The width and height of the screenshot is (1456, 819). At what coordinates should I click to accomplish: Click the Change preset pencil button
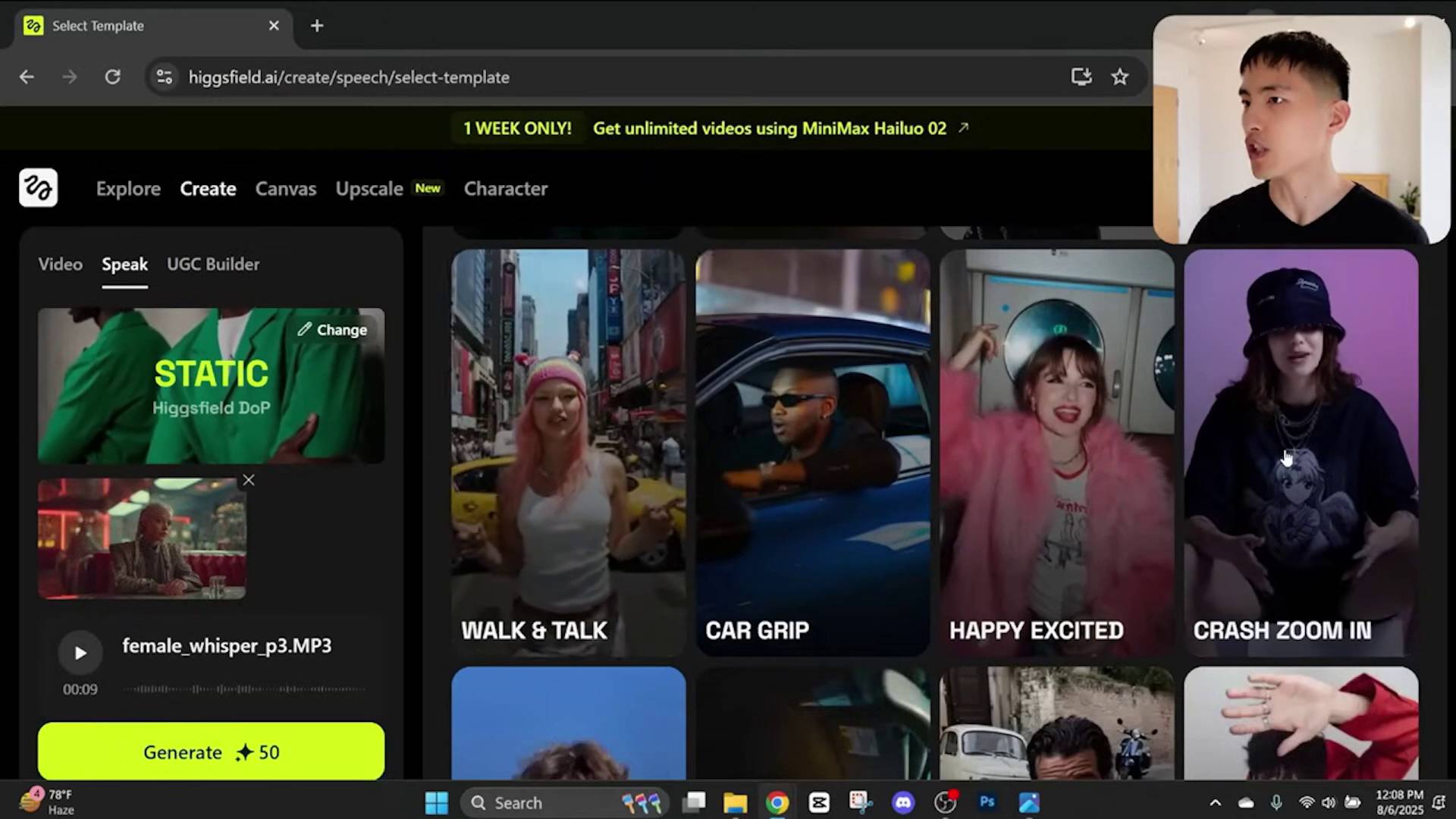tap(332, 330)
